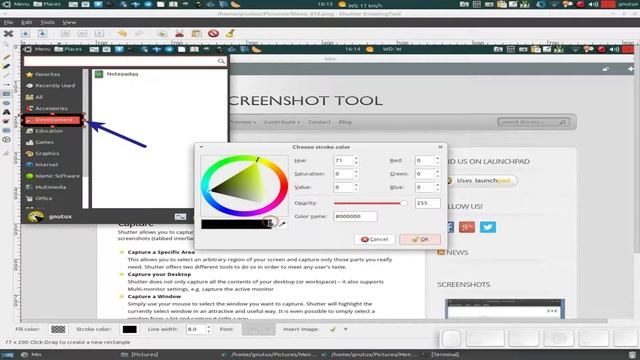Image resolution: width=640 pixels, height=360 pixels.
Task: Click the Insert image checkmark icon
Action: click(333, 329)
